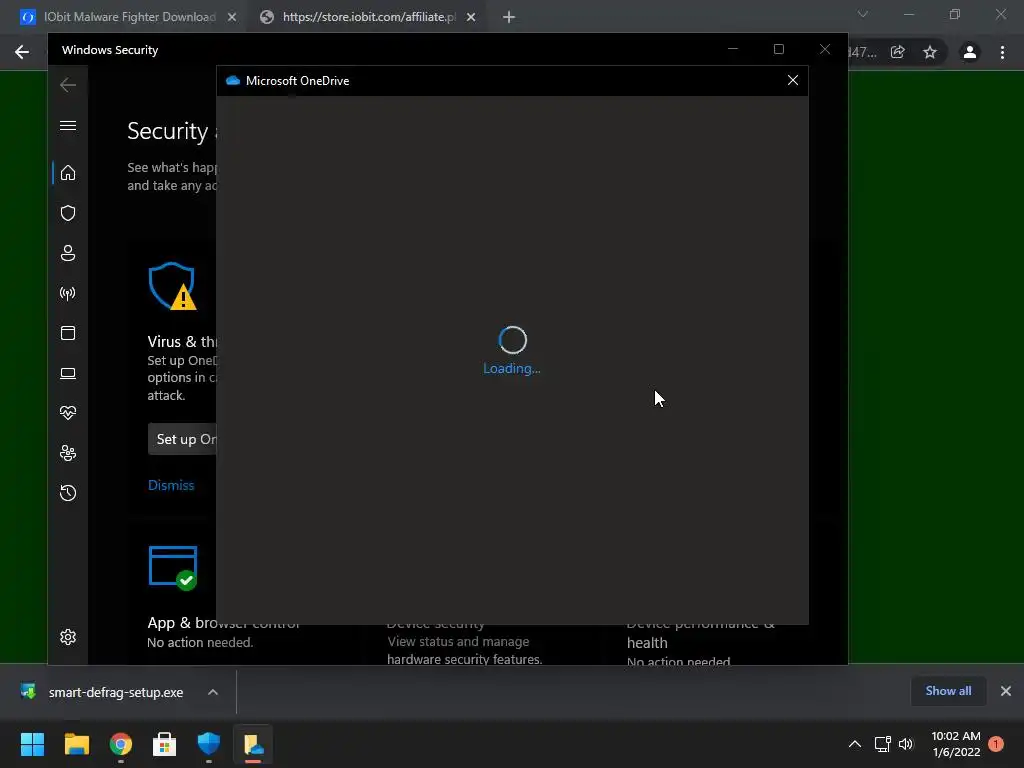This screenshot has height=768, width=1024.
Task: Share this page from Chrome toolbar
Action: pos(898,52)
